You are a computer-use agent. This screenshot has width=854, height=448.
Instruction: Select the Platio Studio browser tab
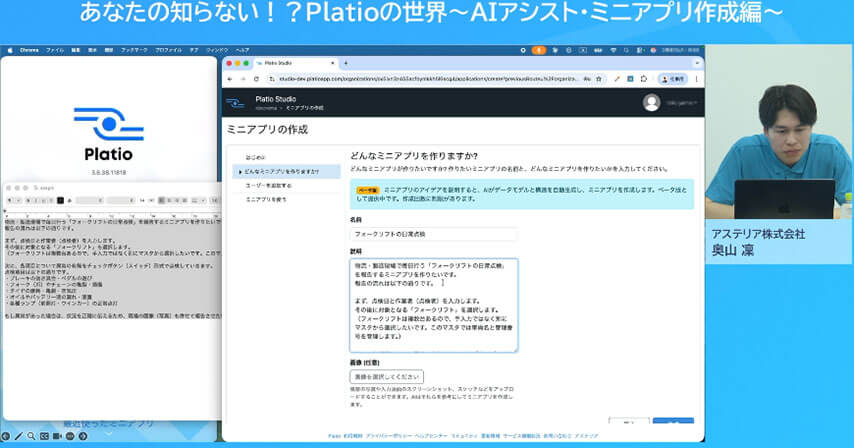coord(294,63)
